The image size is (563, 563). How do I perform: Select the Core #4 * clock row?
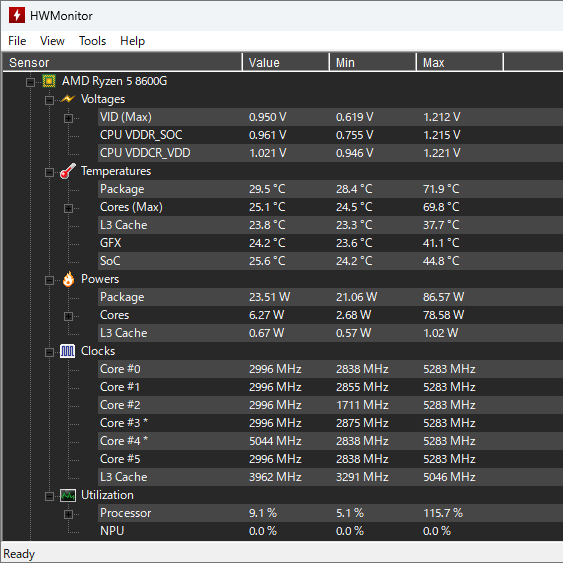[330, 441]
